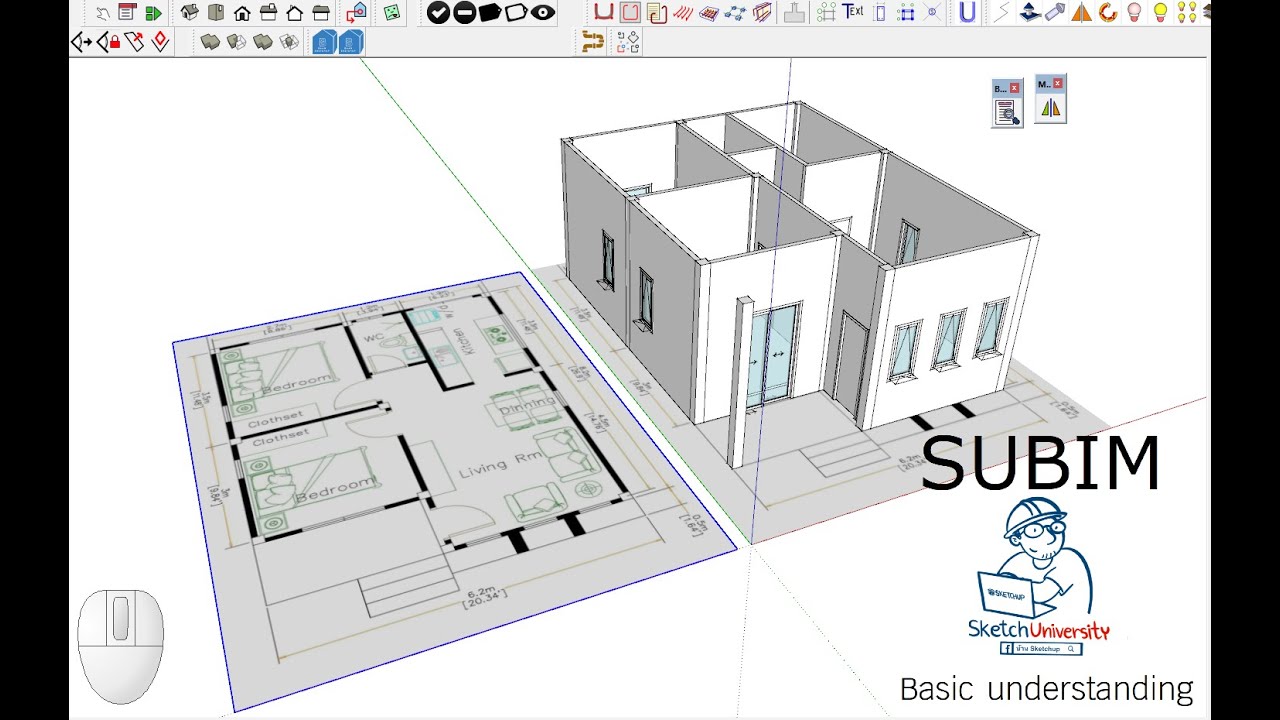Click the four yellow bulbs icon

click(1186, 13)
